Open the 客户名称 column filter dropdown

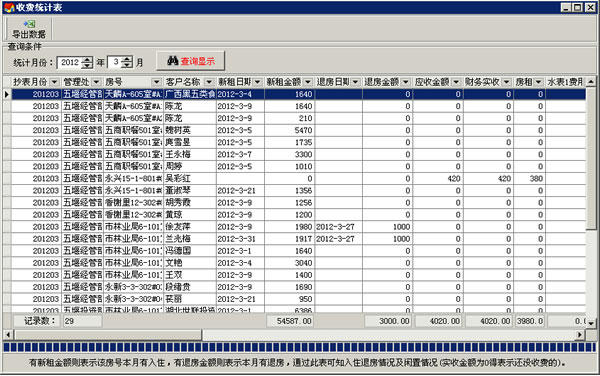(x=209, y=82)
